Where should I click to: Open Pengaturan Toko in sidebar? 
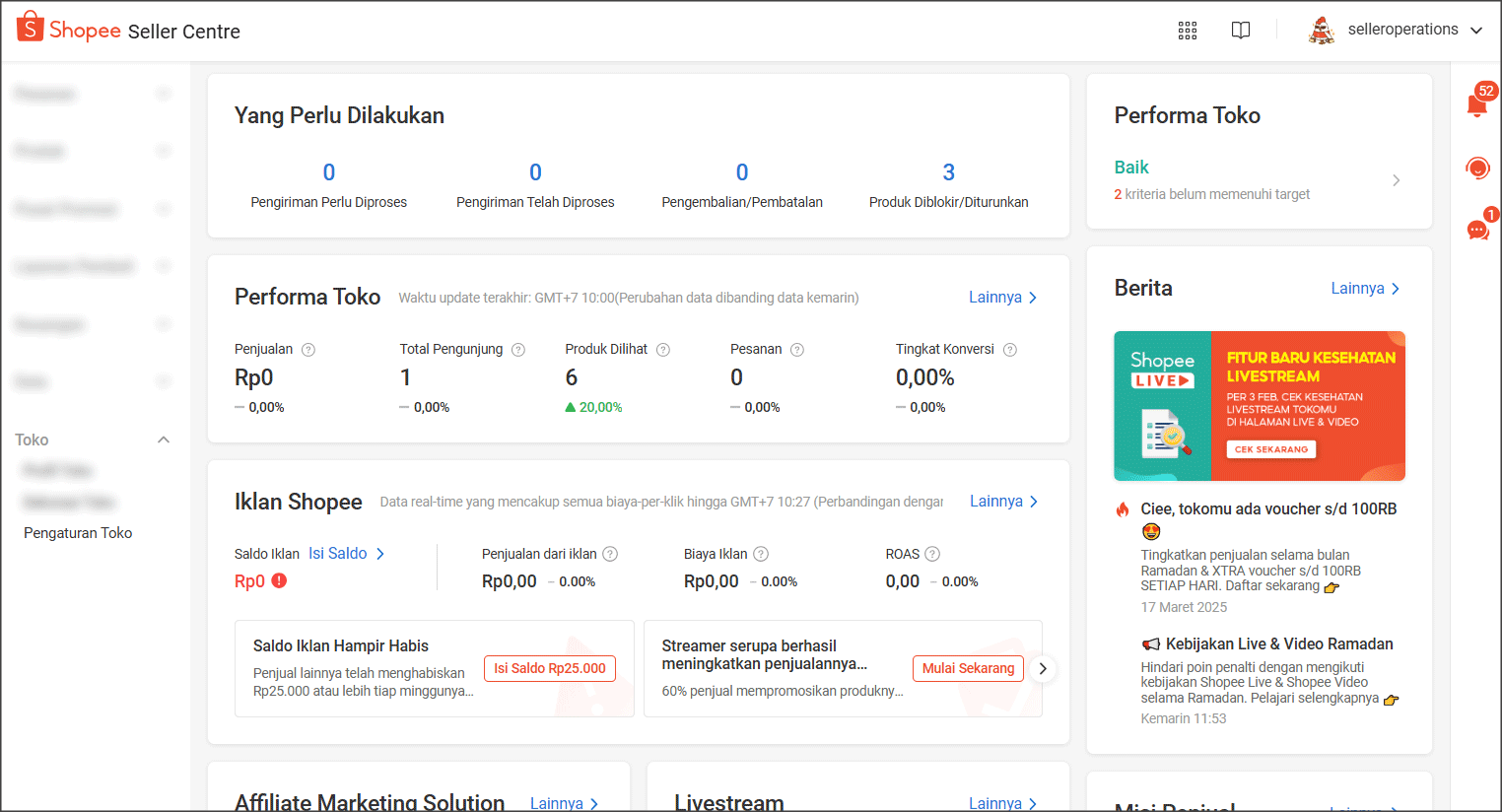tap(78, 533)
